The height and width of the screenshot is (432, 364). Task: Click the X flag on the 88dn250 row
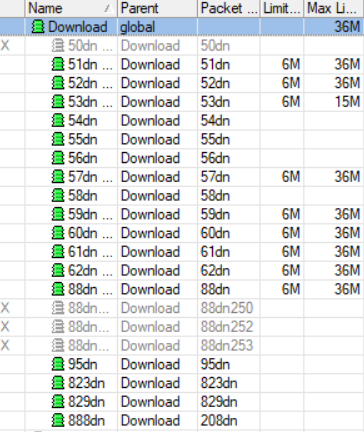tap(5, 308)
